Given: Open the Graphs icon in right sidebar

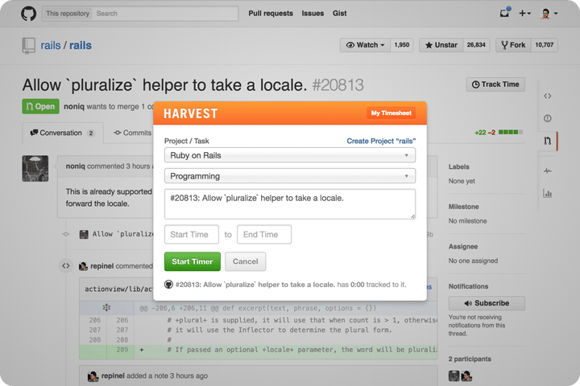Looking at the screenshot, I should click(547, 193).
